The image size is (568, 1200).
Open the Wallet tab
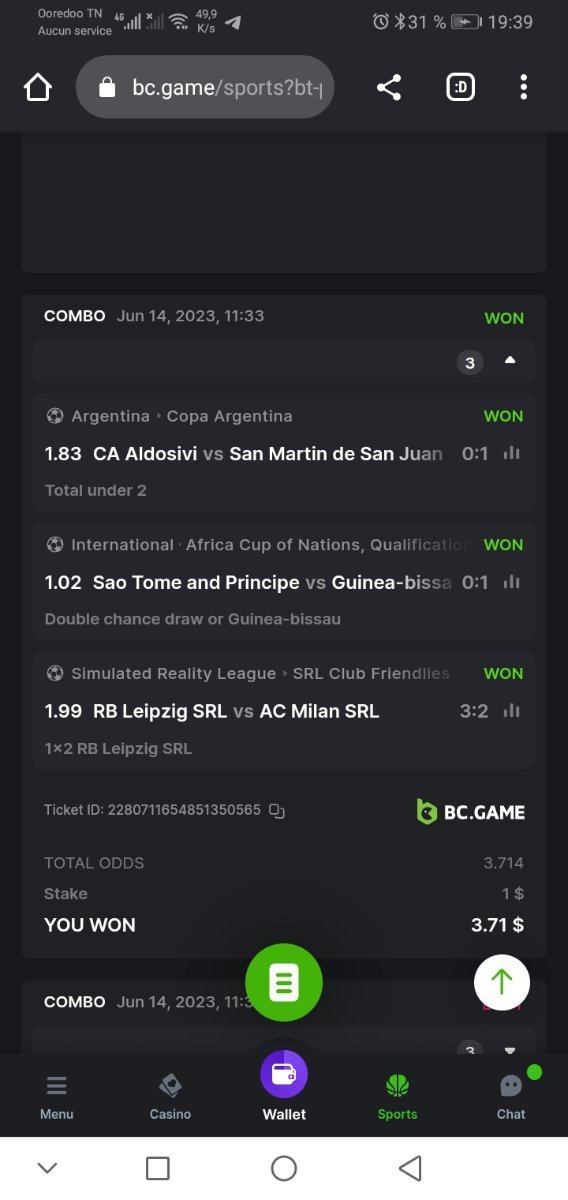coord(284,1087)
